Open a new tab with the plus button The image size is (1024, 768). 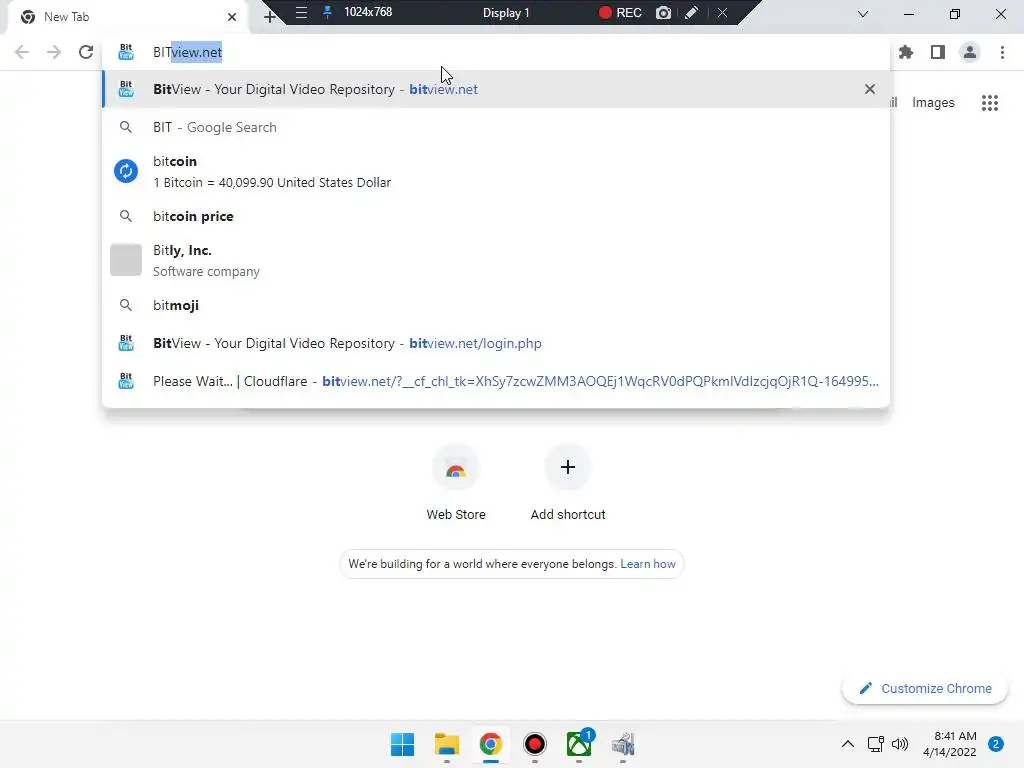click(270, 17)
